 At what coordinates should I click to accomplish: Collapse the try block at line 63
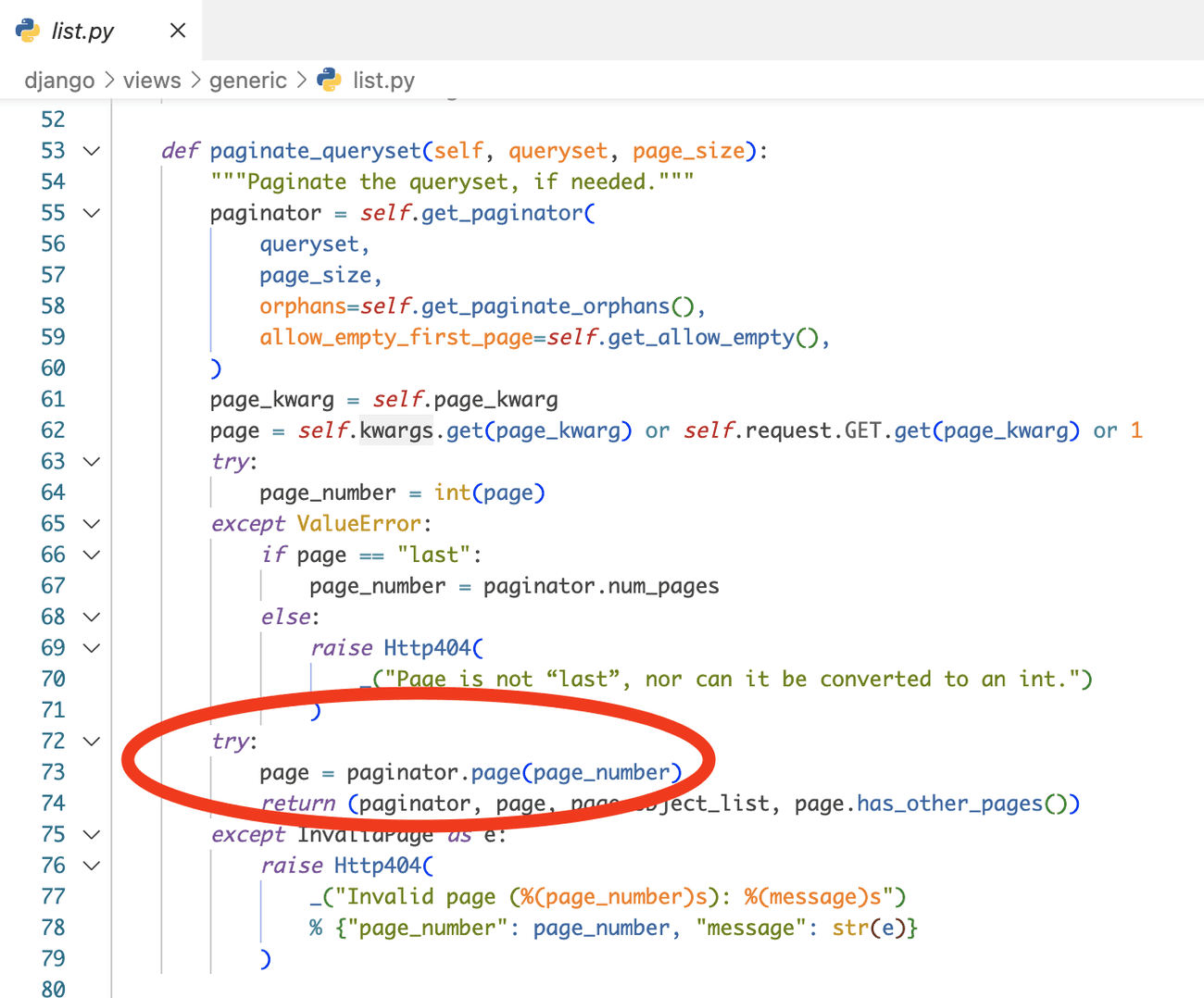coord(92,461)
